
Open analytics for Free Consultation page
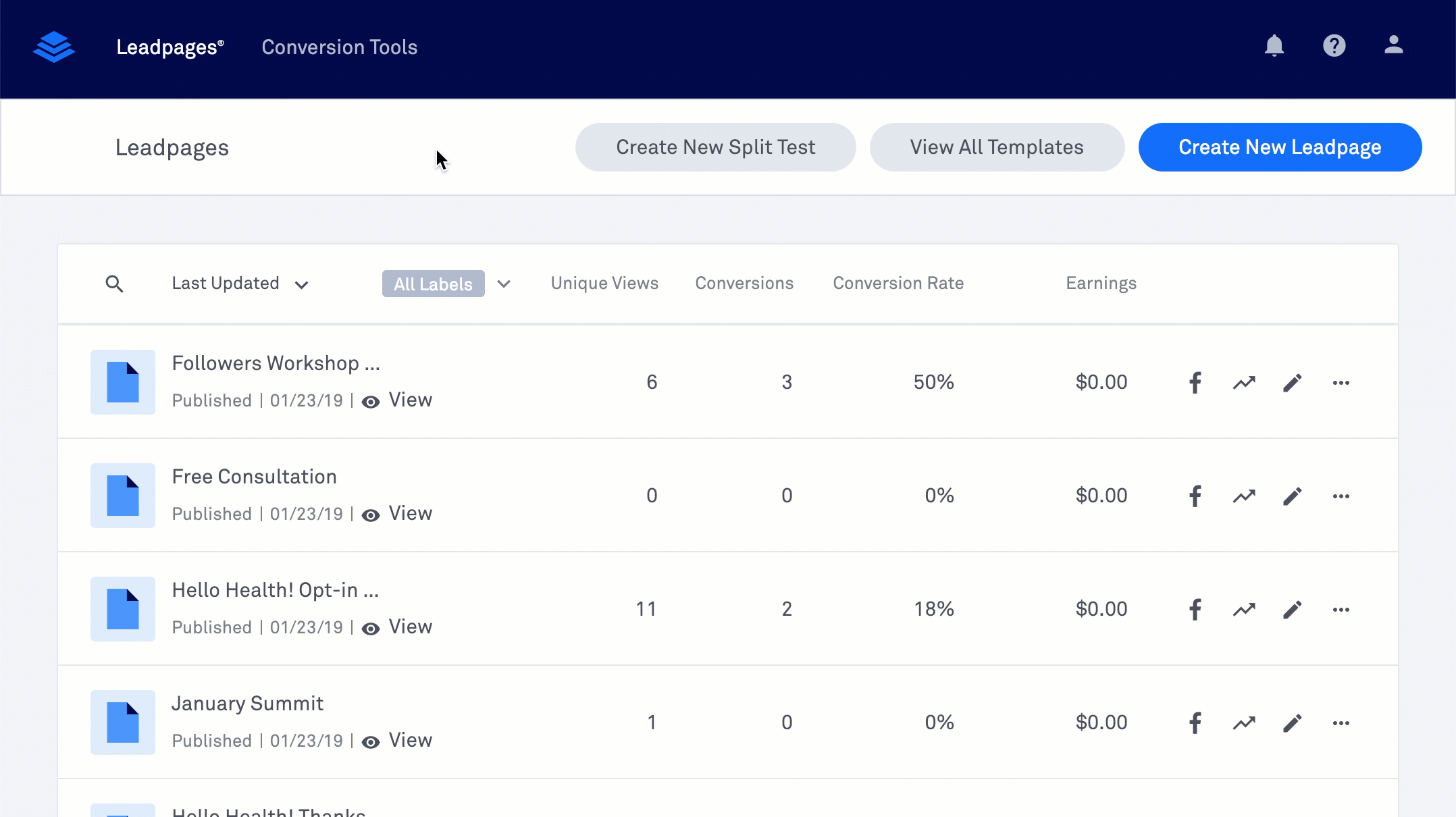point(1244,496)
